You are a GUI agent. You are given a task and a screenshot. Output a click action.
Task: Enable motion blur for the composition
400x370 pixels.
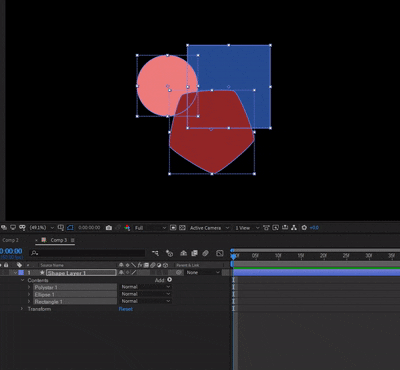pyautogui.click(x=205, y=253)
